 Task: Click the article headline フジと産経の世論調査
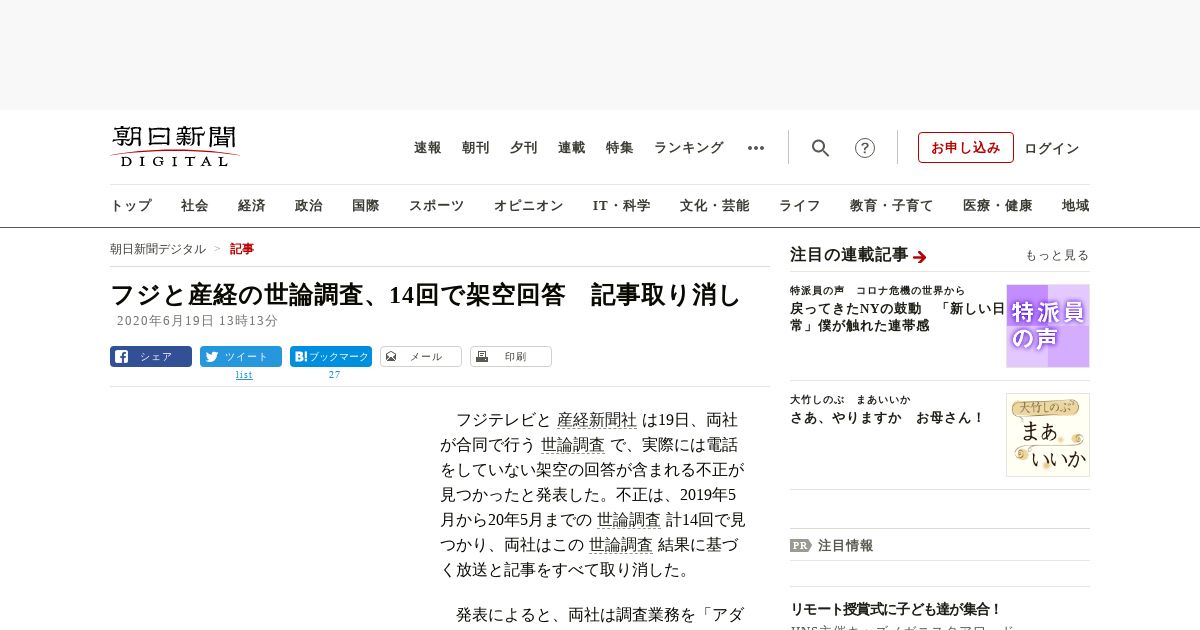point(426,295)
